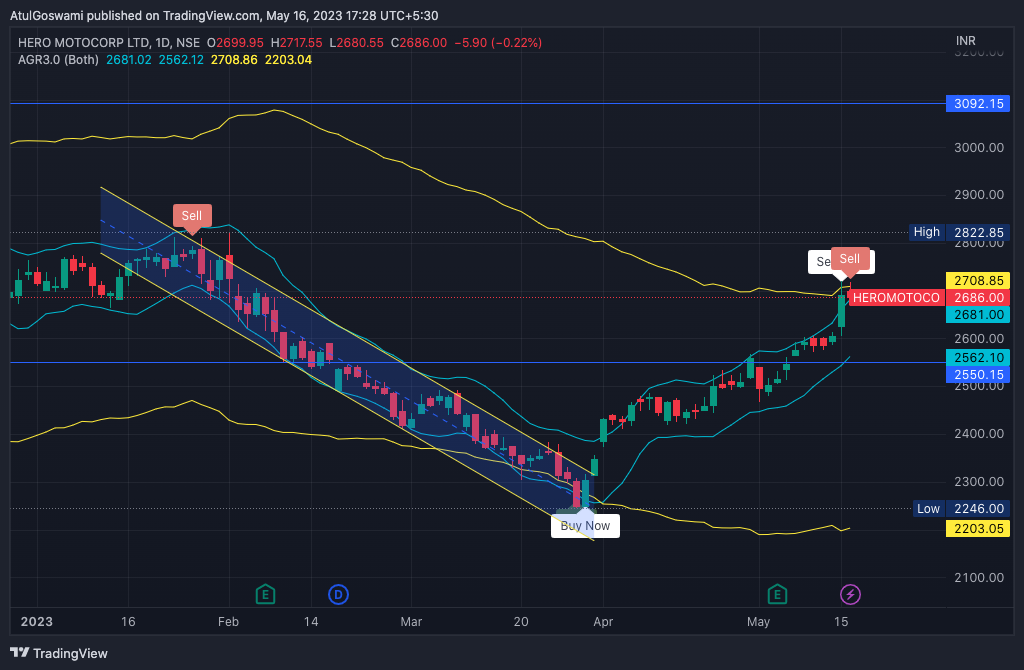Click the Buy Now signal label
The width and height of the screenshot is (1024, 670).
tap(585, 525)
